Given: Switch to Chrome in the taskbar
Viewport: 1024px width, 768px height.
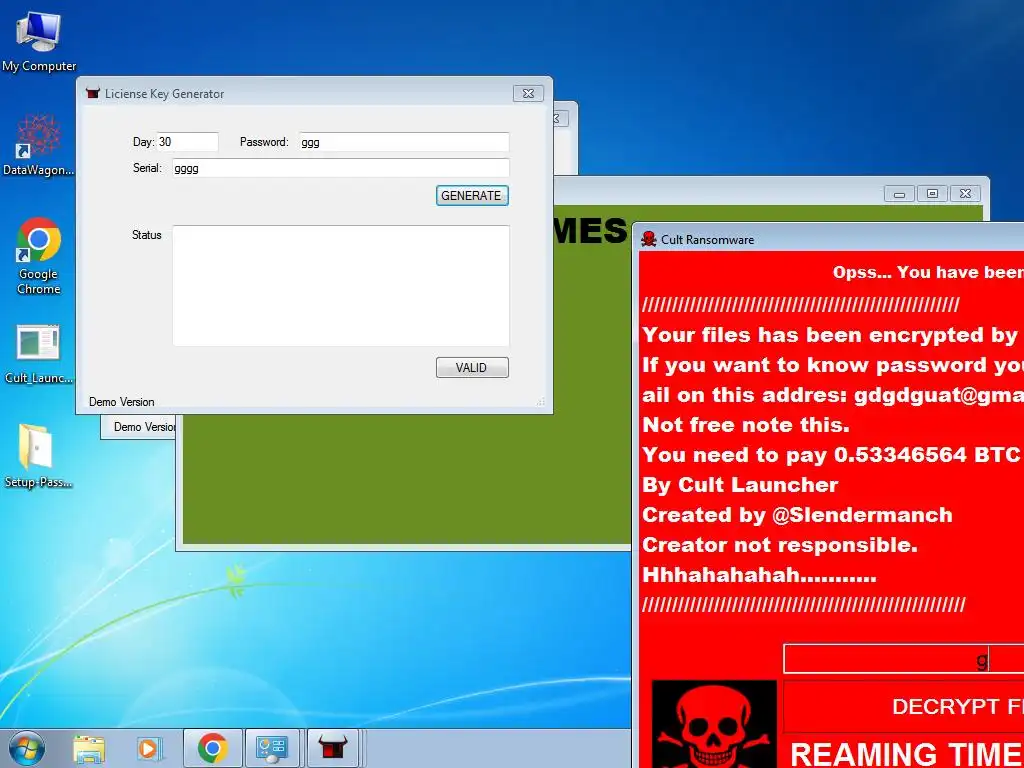Looking at the screenshot, I should pyautogui.click(x=212, y=748).
